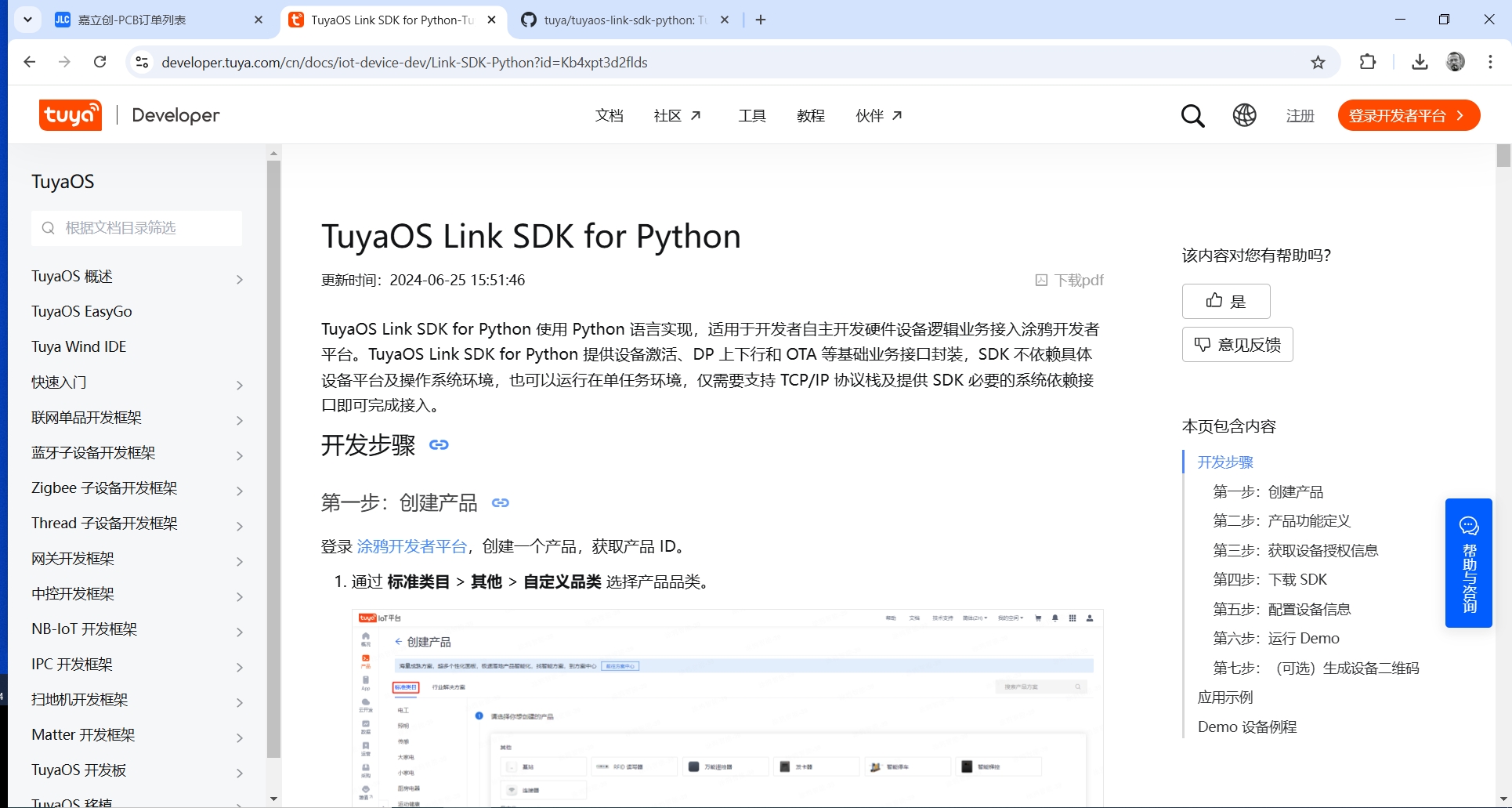This screenshot has width=1512, height=808.
Task: Open 教程 nav menu
Action: 811,116
